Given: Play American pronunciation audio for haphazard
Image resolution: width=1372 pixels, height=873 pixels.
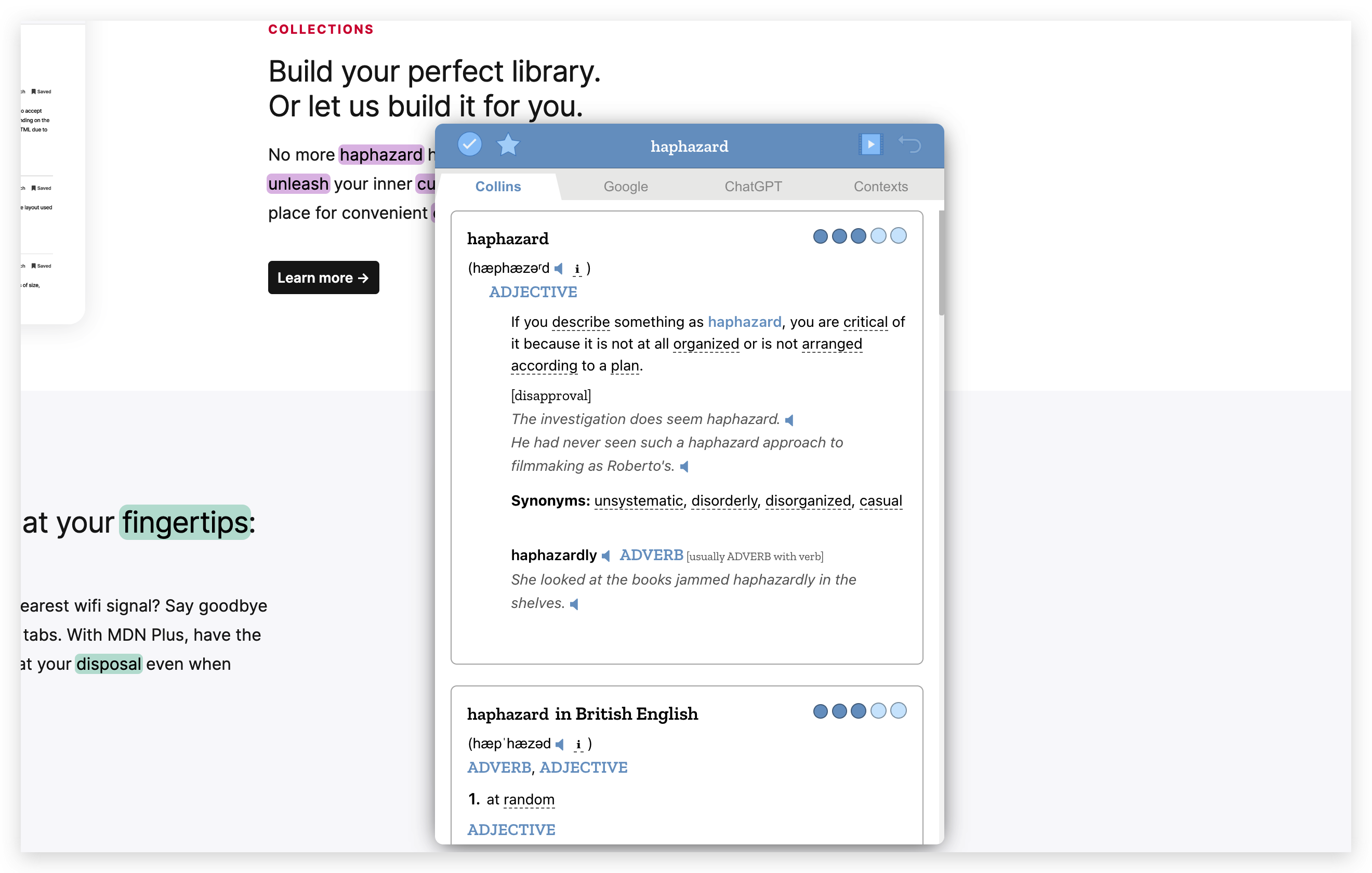Looking at the screenshot, I should [559, 269].
